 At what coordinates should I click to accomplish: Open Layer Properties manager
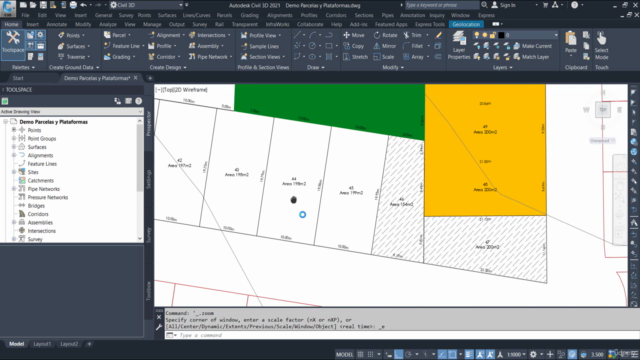[459, 45]
